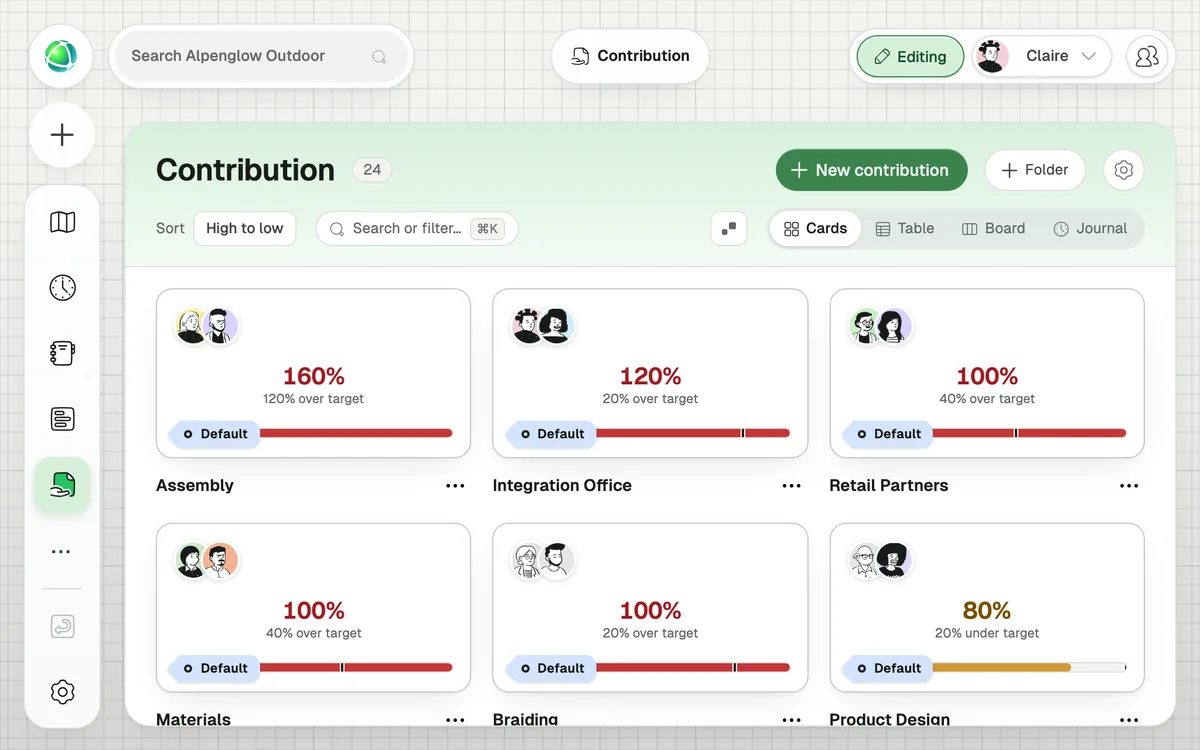Click the layout squares icon beside Cards
The image size is (1200, 750).
(729, 228)
